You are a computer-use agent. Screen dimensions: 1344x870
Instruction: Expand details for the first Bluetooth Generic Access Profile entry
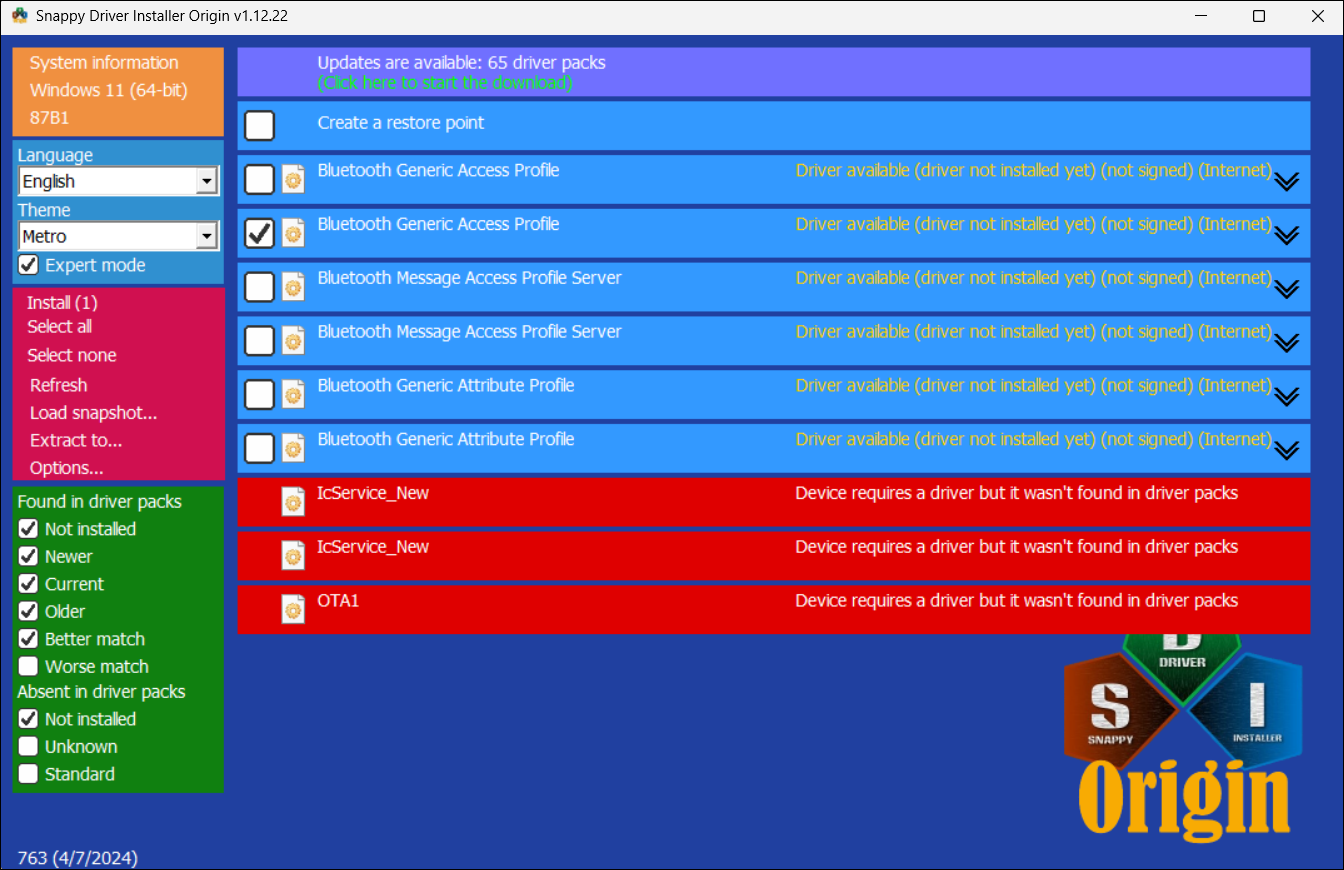pyautogui.click(x=1286, y=182)
